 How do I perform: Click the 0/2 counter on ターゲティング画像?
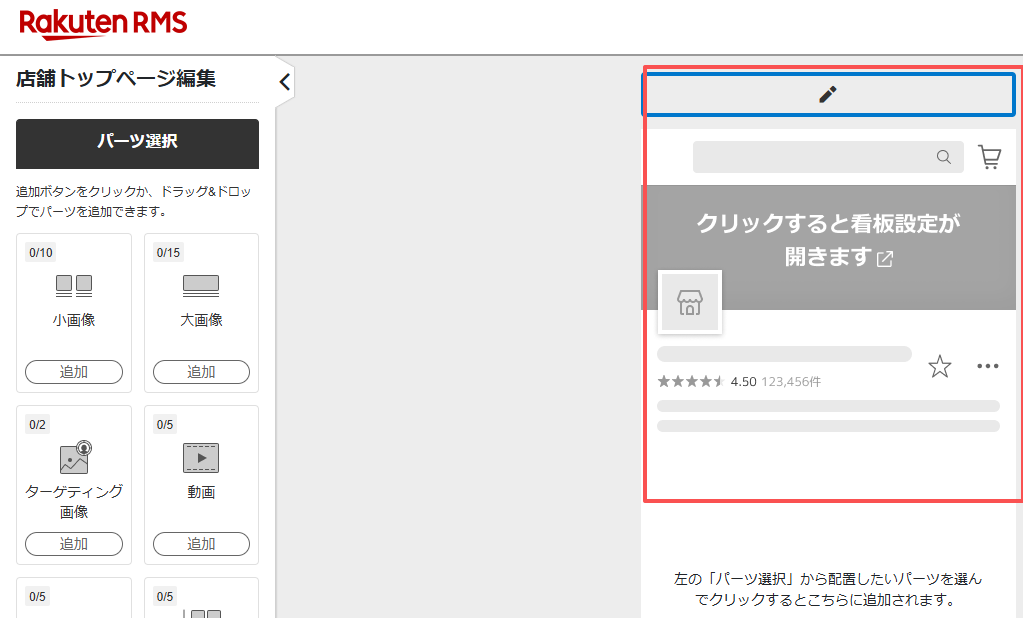(x=37, y=425)
